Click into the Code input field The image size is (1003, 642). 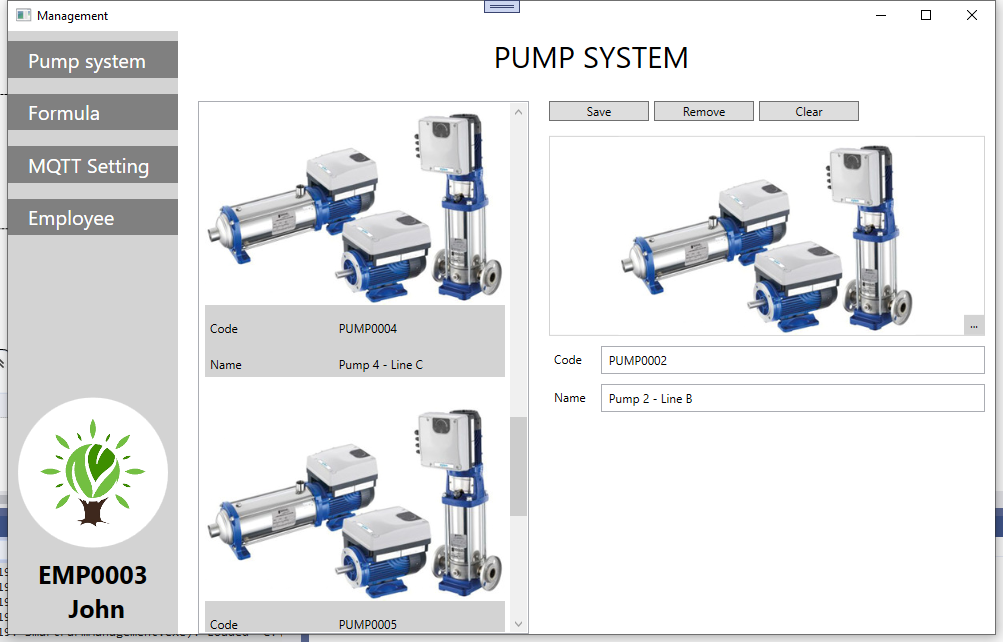pos(793,360)
